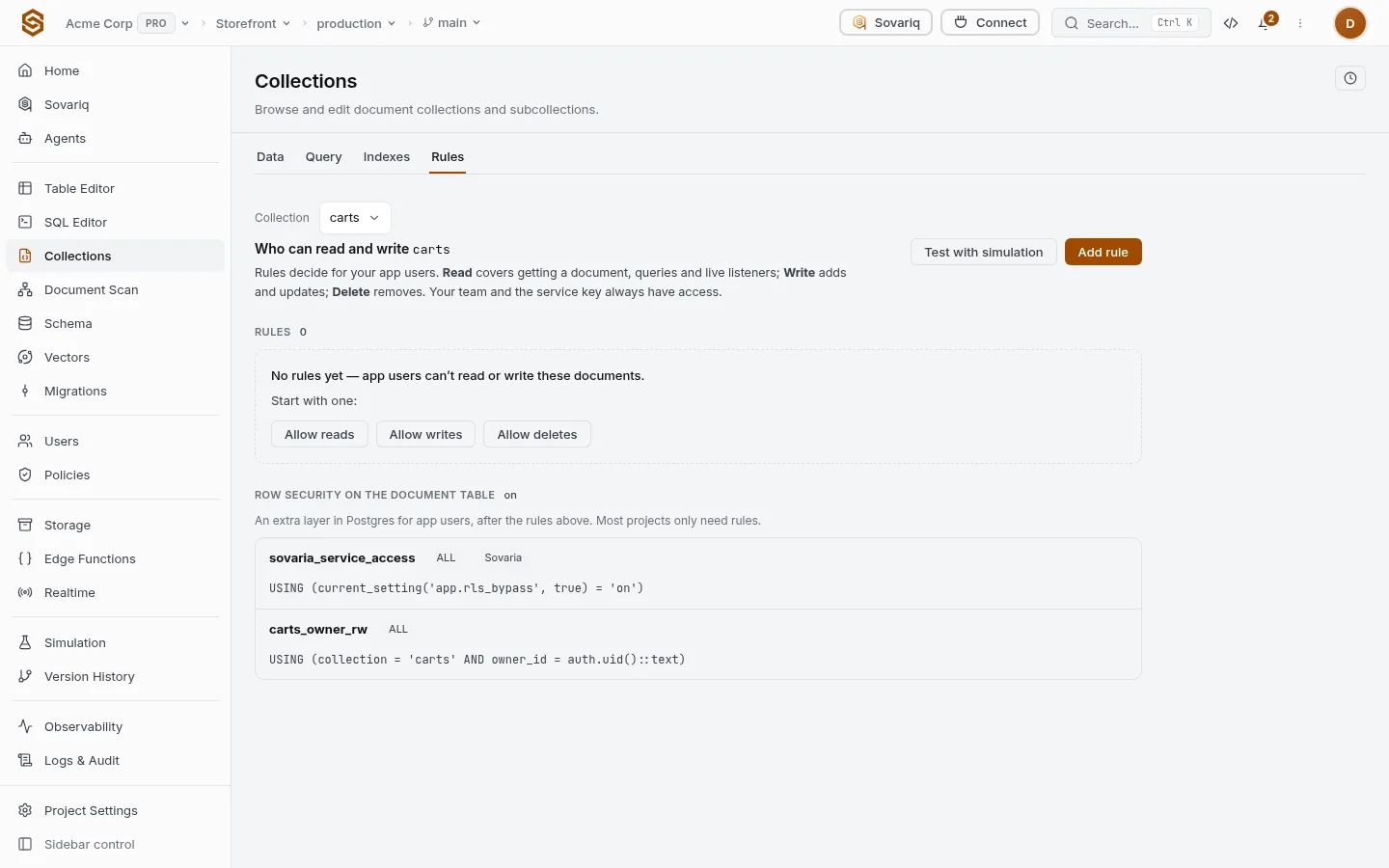Open the Storefront project dropdown
The image size is (1389, 868).
point(253,23)
